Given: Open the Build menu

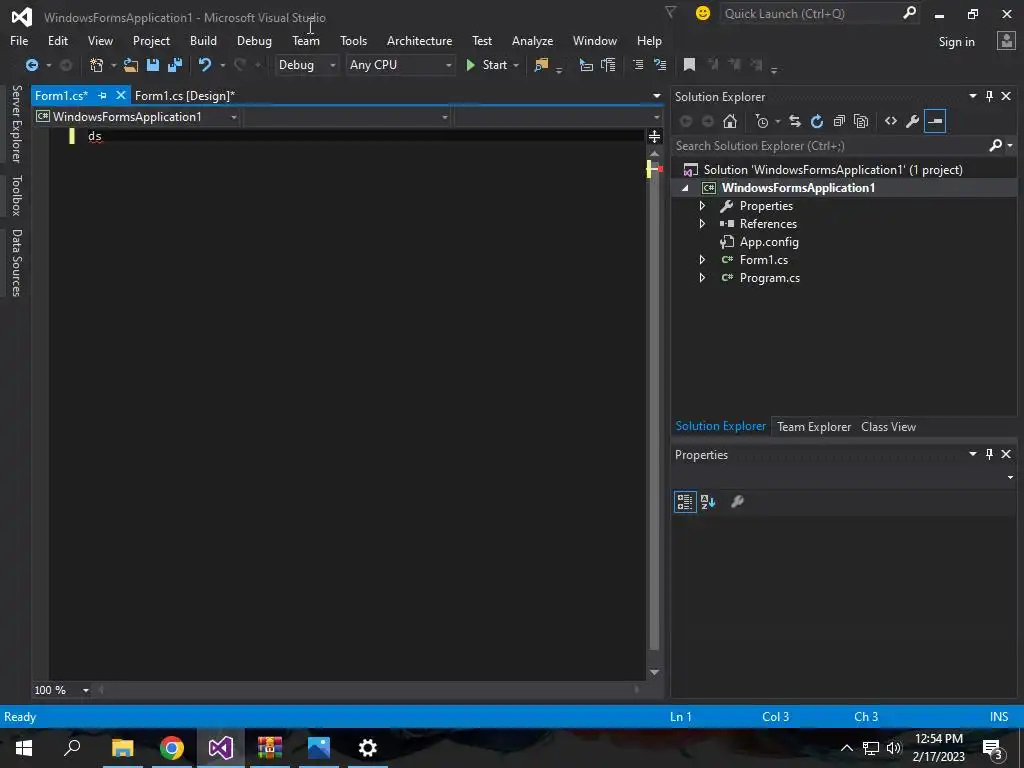Looking at the screenshot, I should [203, 40].
